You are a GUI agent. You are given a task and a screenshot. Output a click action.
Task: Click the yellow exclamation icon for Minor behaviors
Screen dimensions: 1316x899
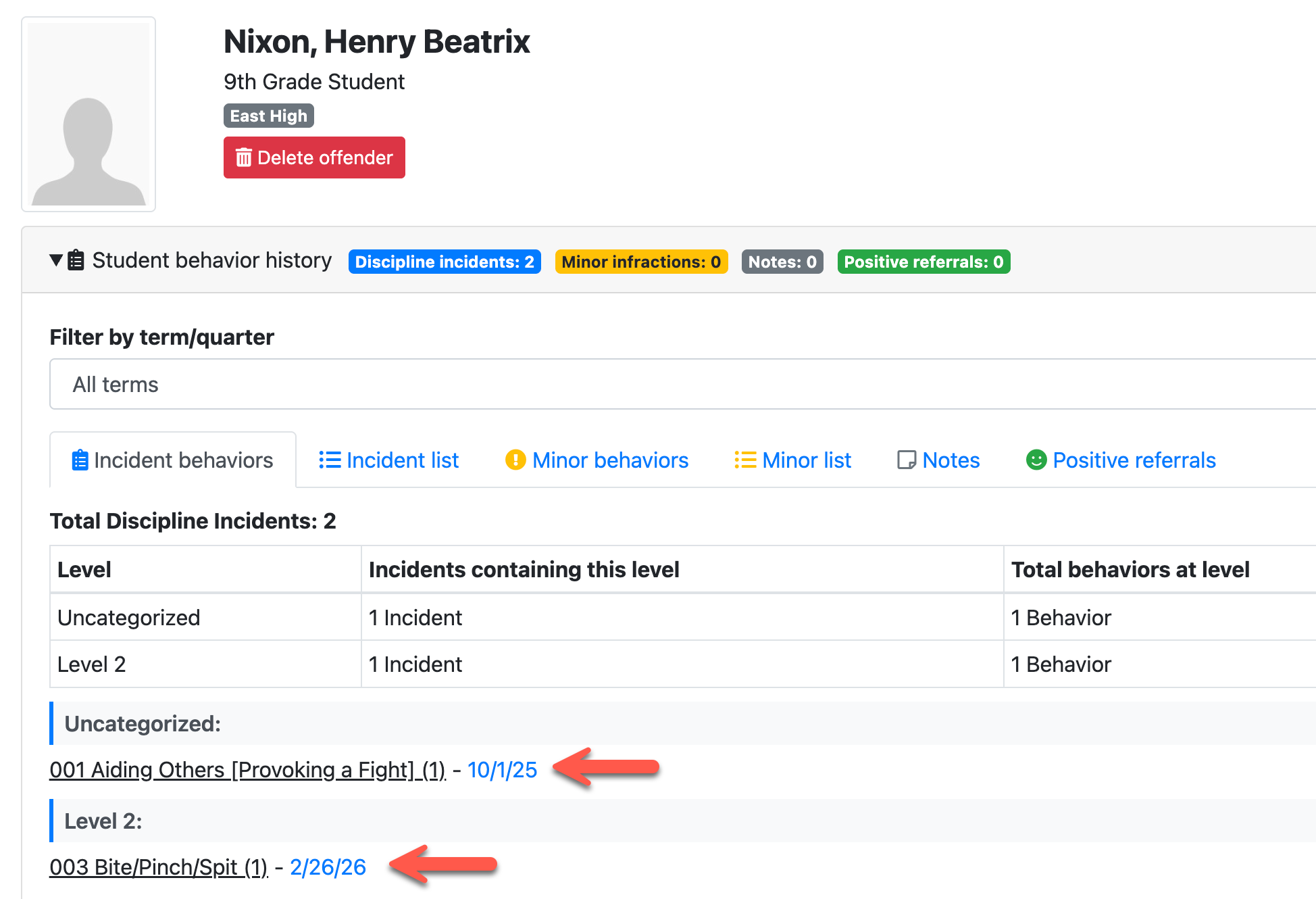515,460
